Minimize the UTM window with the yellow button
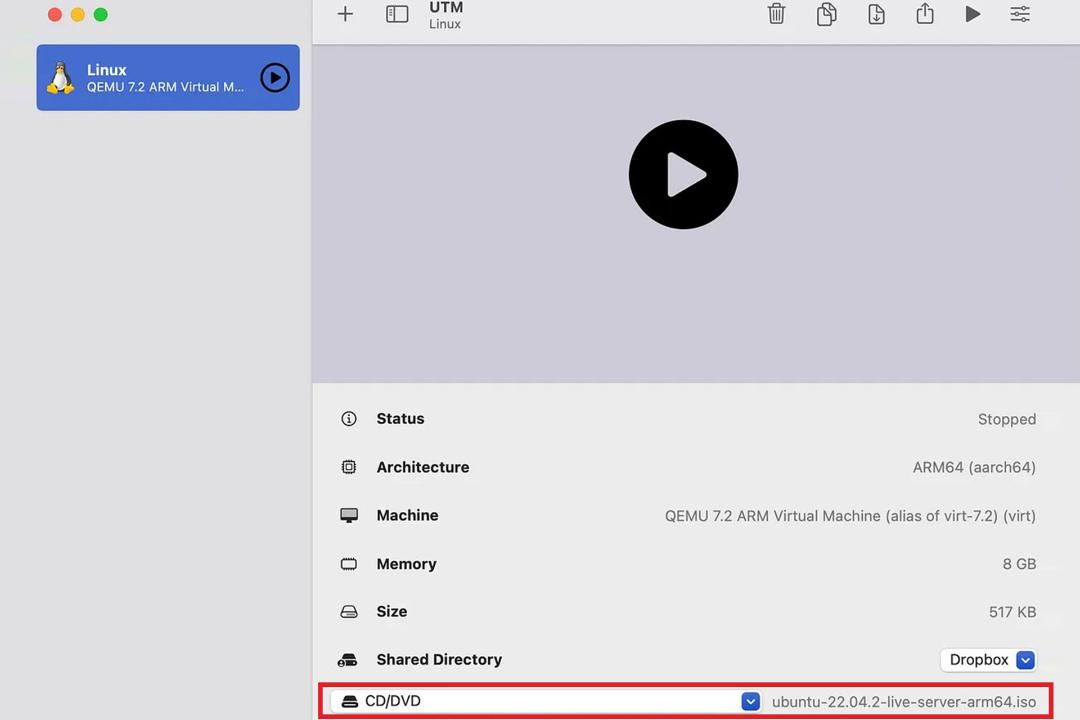Image resolution: width=1080 pixels, height=720 pixels. point(78,14)
